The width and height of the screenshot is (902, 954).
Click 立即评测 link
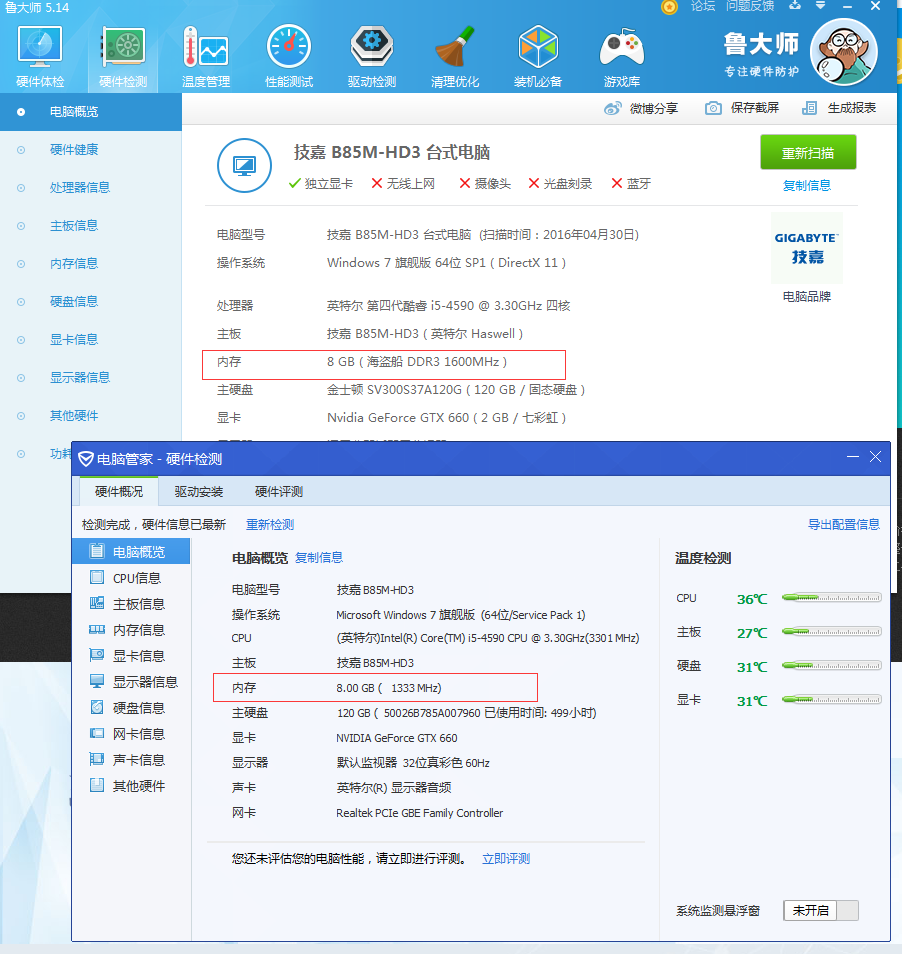pos(506,858)
